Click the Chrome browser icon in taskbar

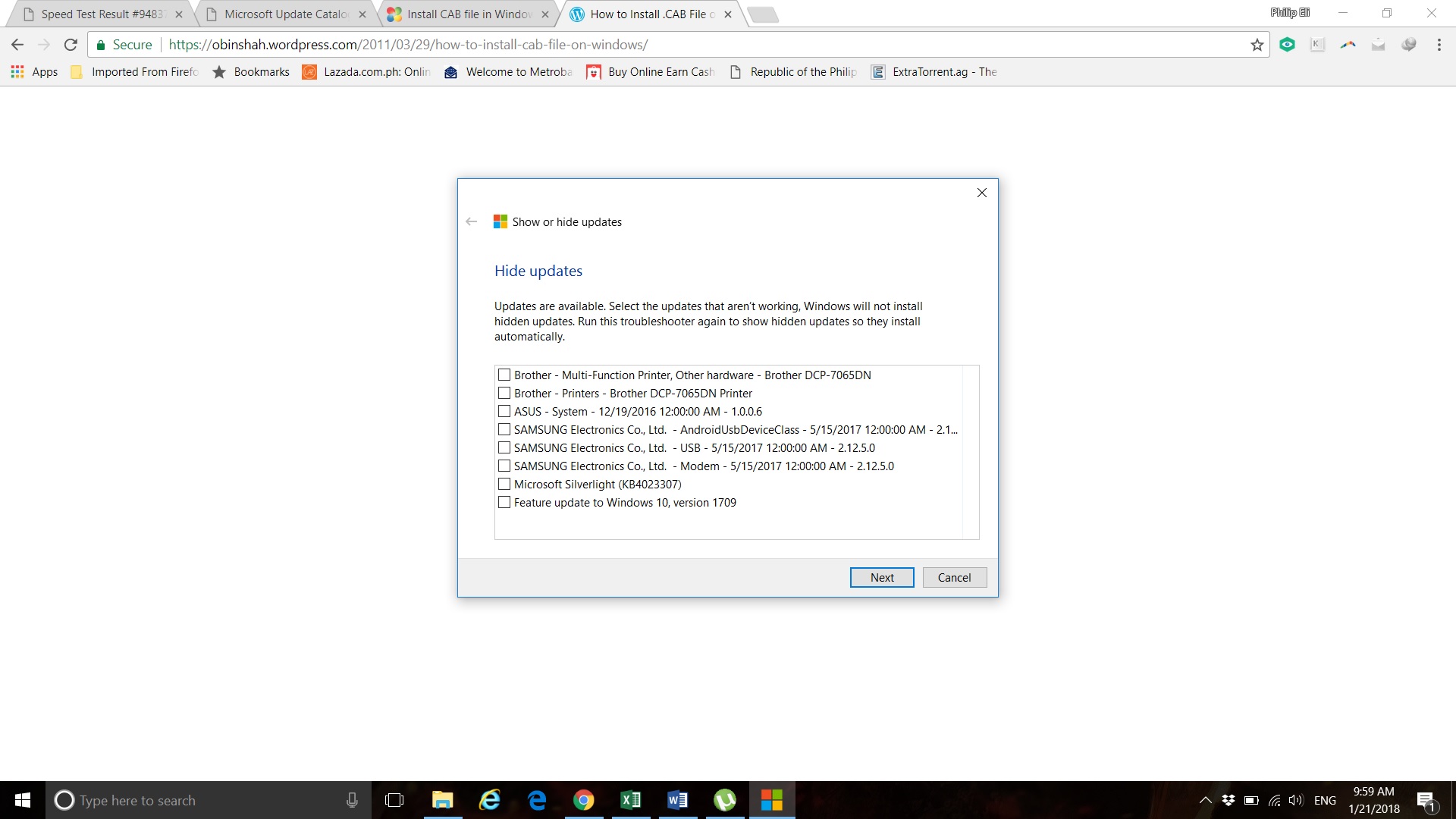click(583, 800)
